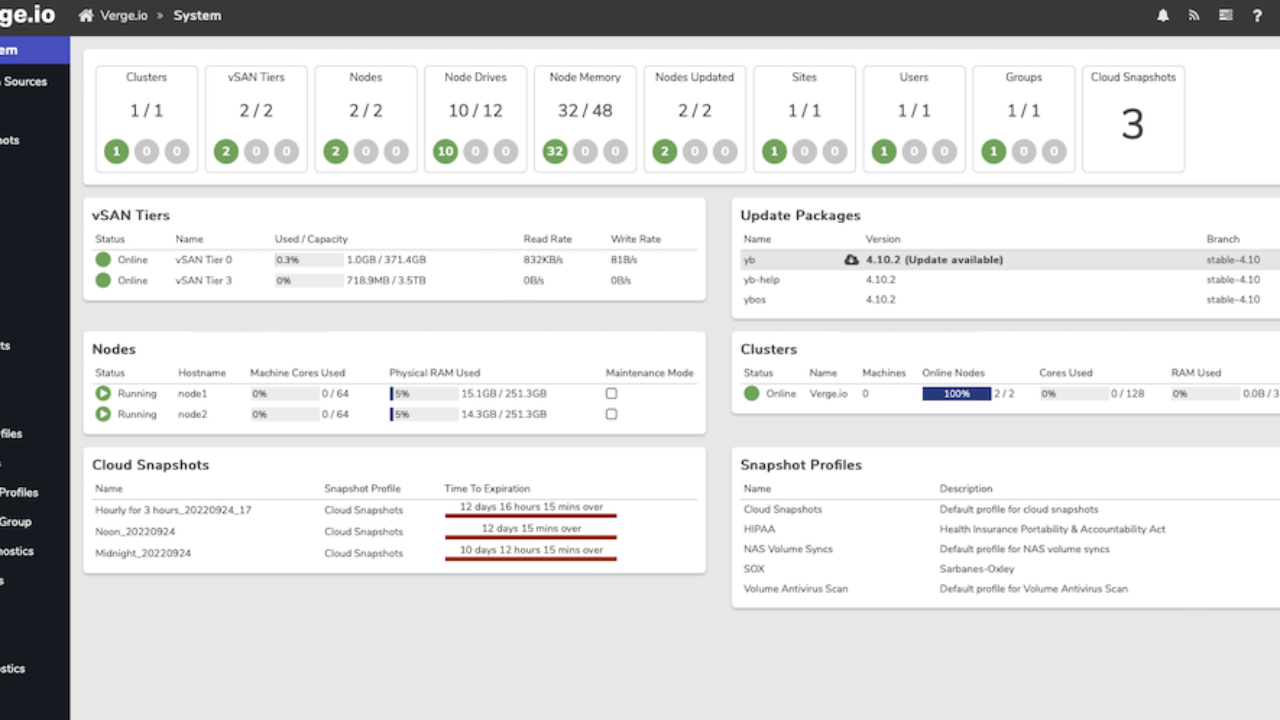
Task: Click the Online Nodes 100% progress bar
Action: 956,394
